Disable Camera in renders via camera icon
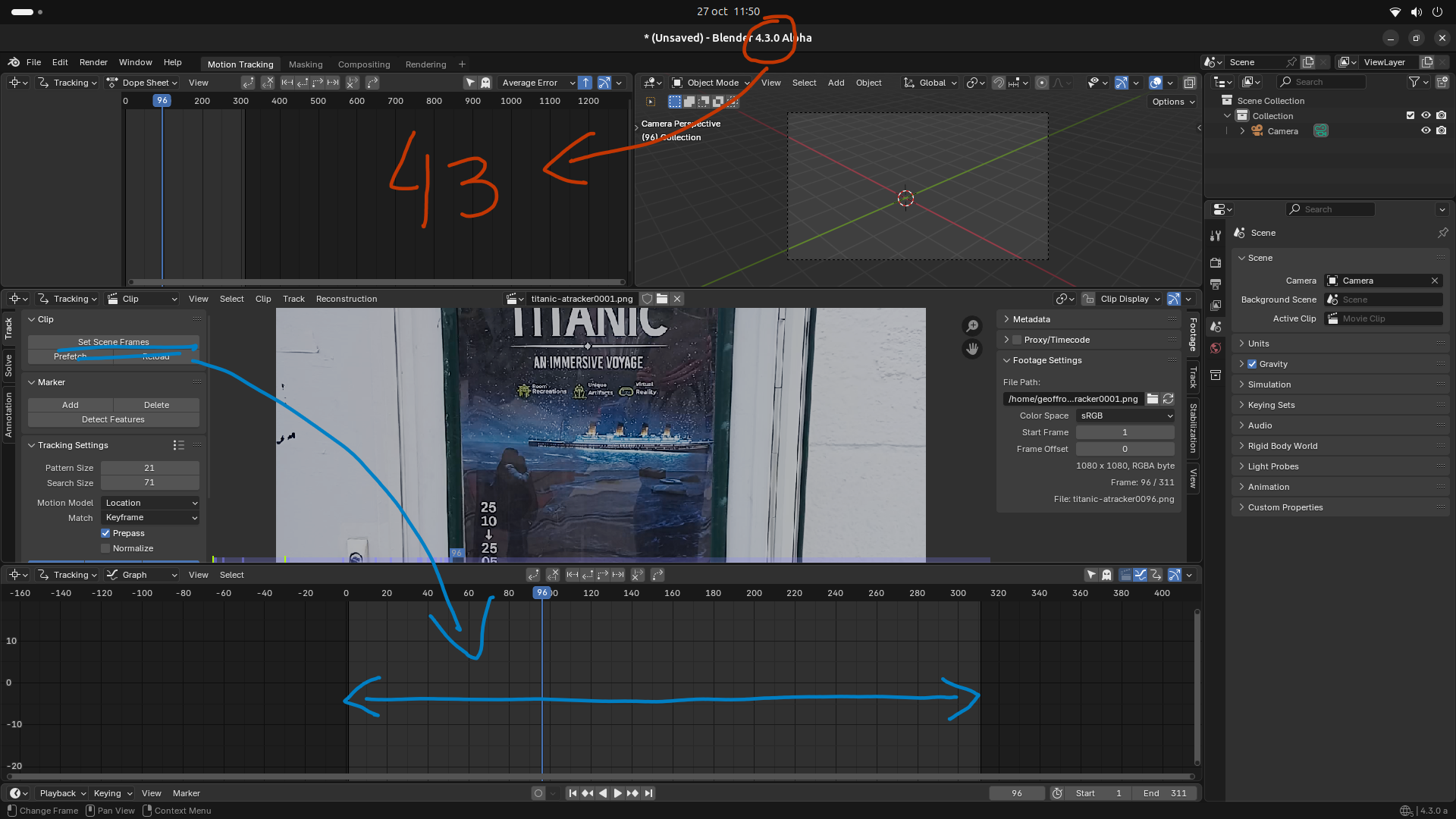Screen dimensions: 1456x819 [1442, 130]
